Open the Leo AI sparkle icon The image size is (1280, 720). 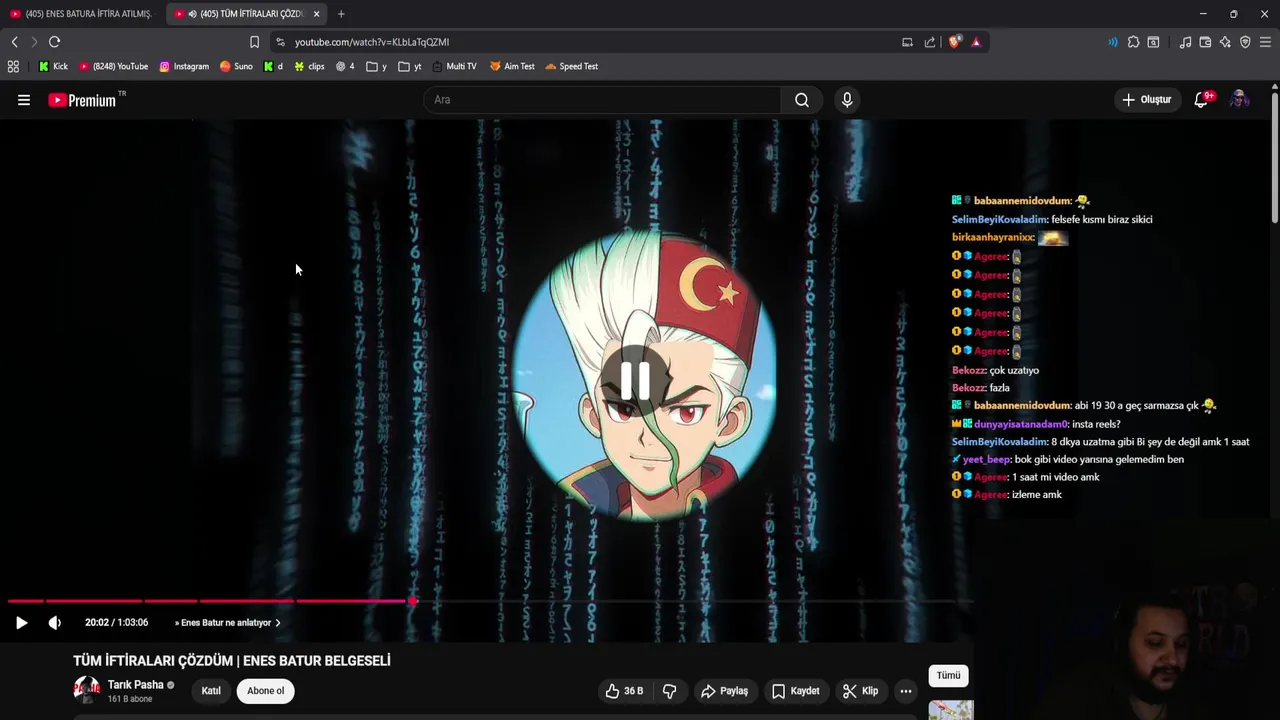pyautogui.click(x=1225, y=42)
